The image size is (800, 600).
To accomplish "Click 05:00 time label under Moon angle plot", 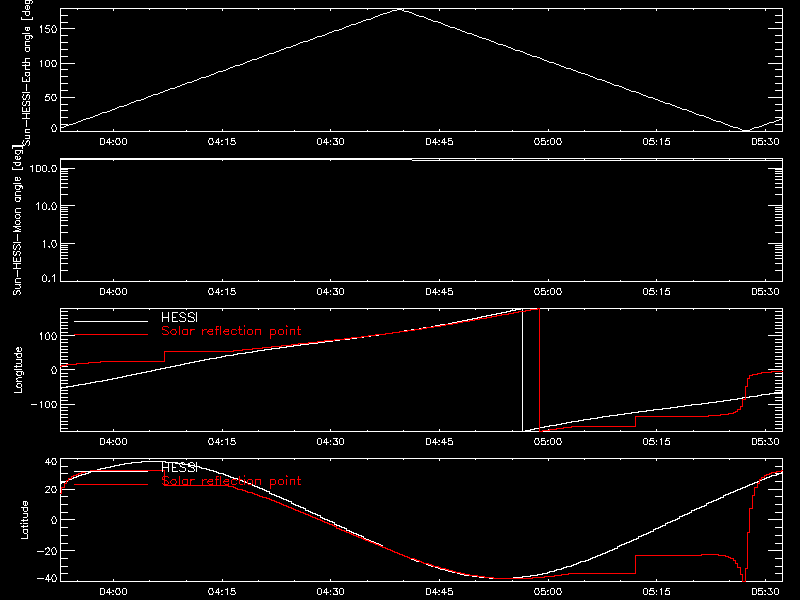I will click(548, 292).
